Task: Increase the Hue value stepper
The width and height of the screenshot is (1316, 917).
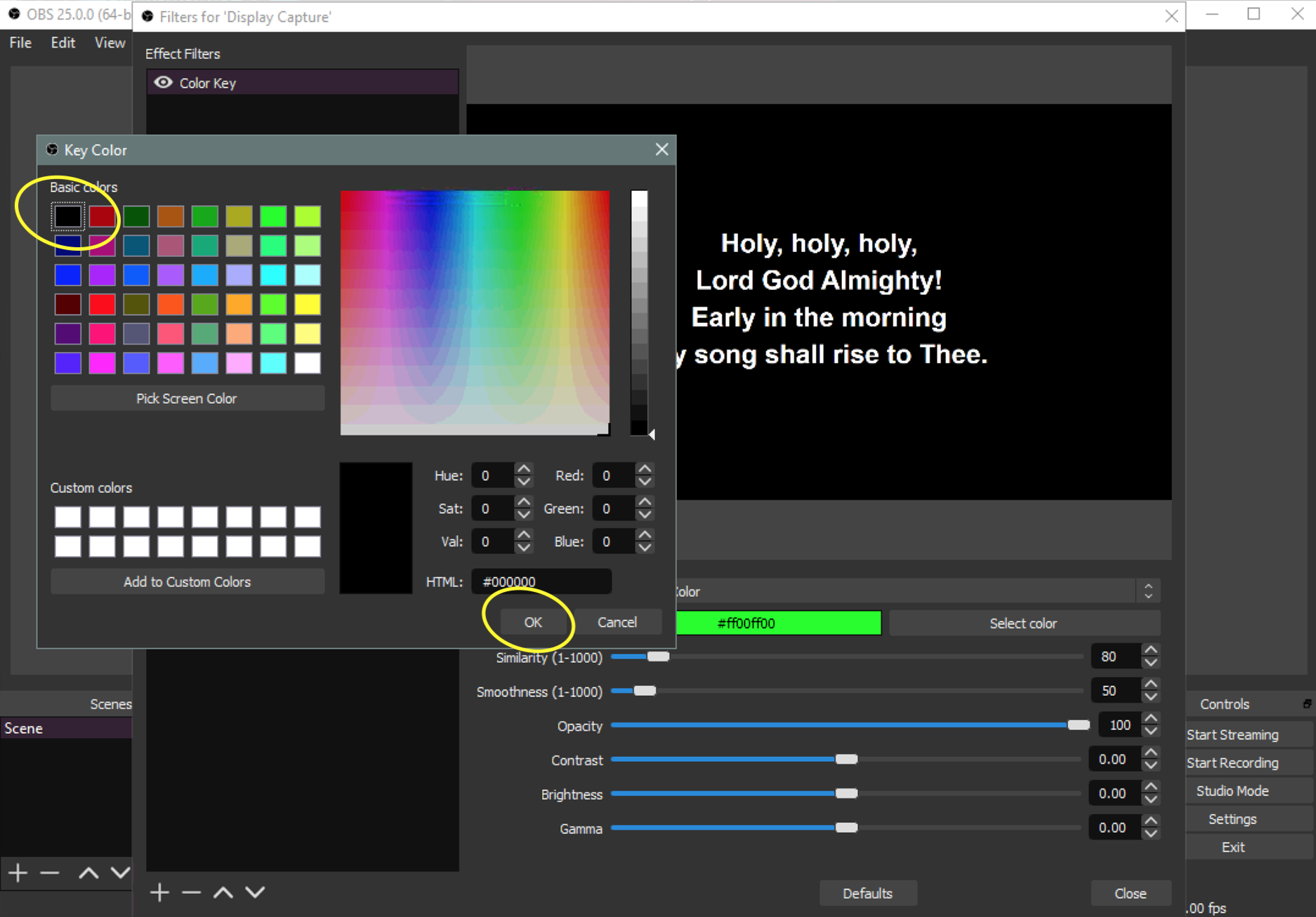Action: (523, 469)
